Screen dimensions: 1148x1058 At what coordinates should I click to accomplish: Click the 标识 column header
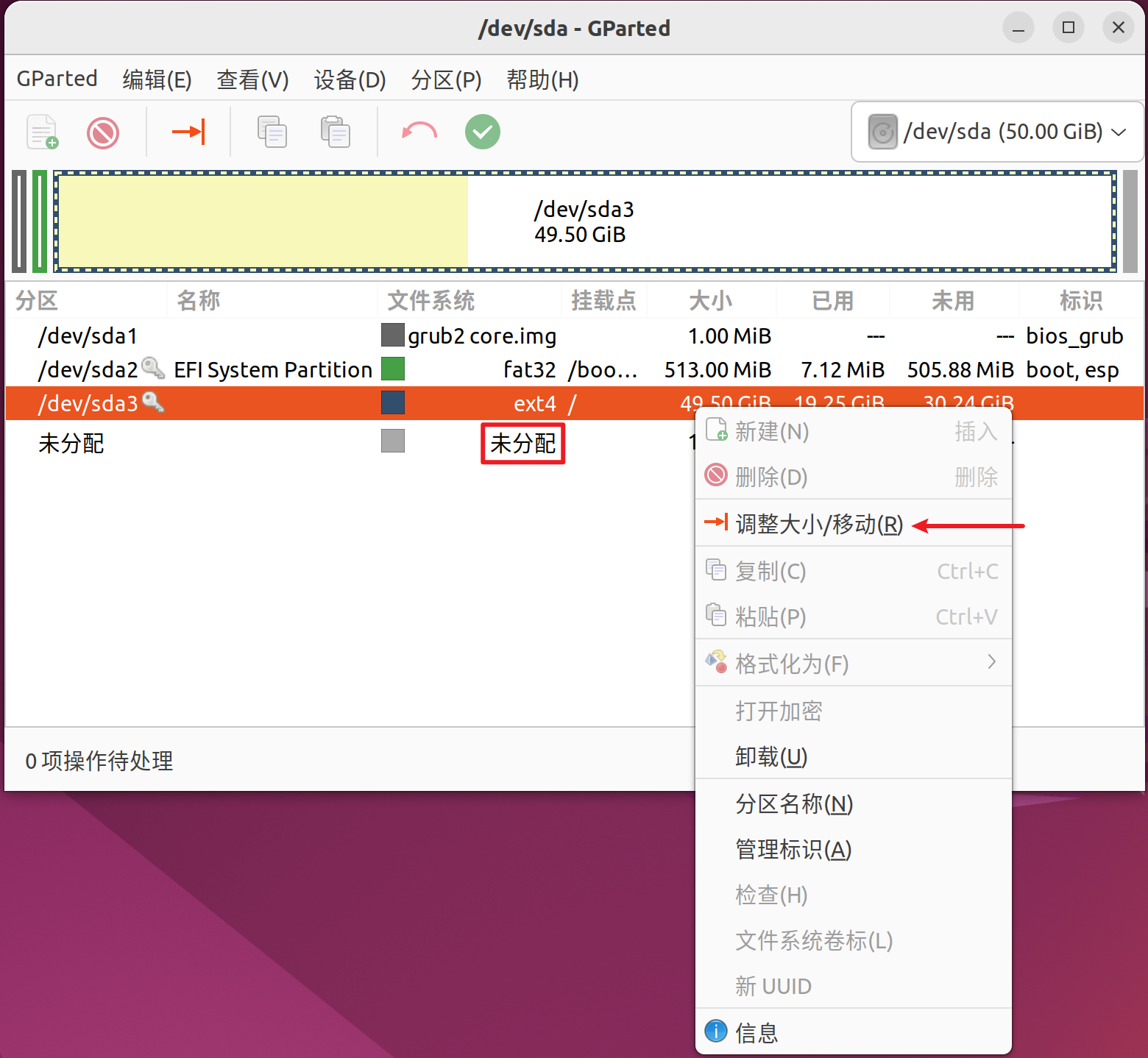point(1081,300)
